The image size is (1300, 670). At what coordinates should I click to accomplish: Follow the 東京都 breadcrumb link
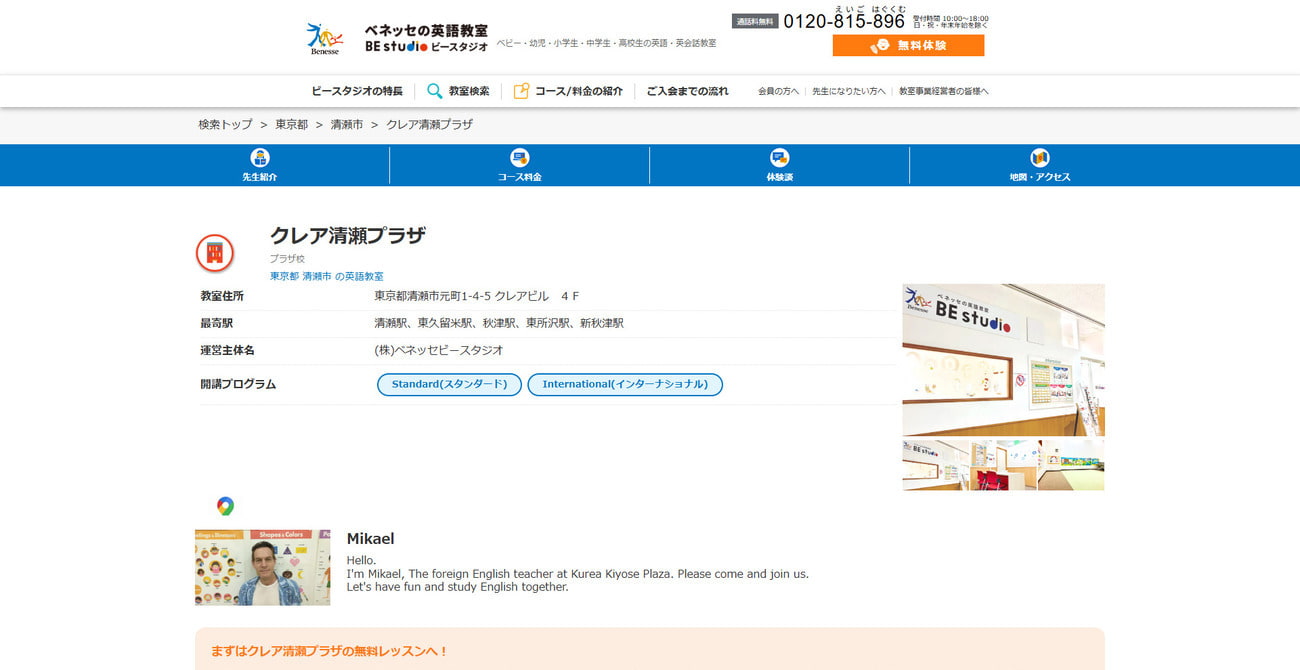[292, 124]
